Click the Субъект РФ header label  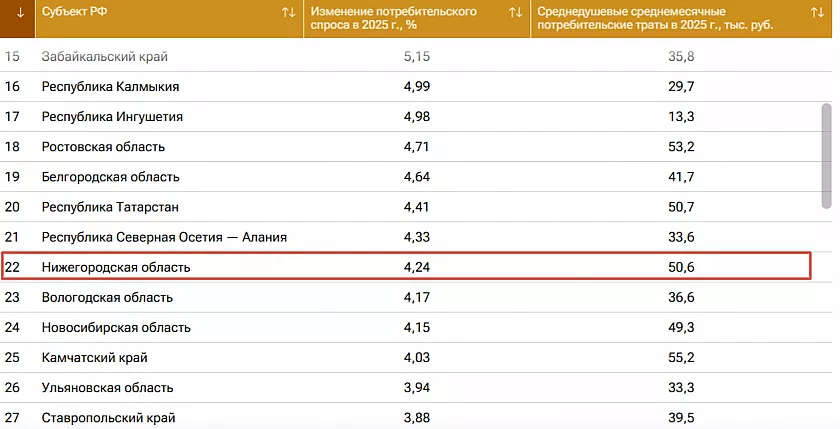click(74, 12)
